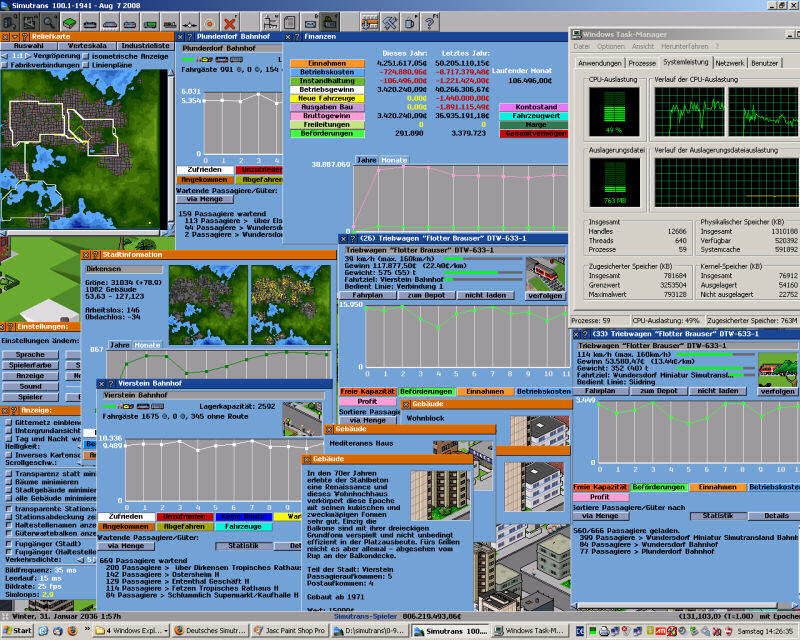This screenshot has width=800, height=640.
Task: Switch to Monate tab in Finanzen
Action: click(x=394, y=160)
